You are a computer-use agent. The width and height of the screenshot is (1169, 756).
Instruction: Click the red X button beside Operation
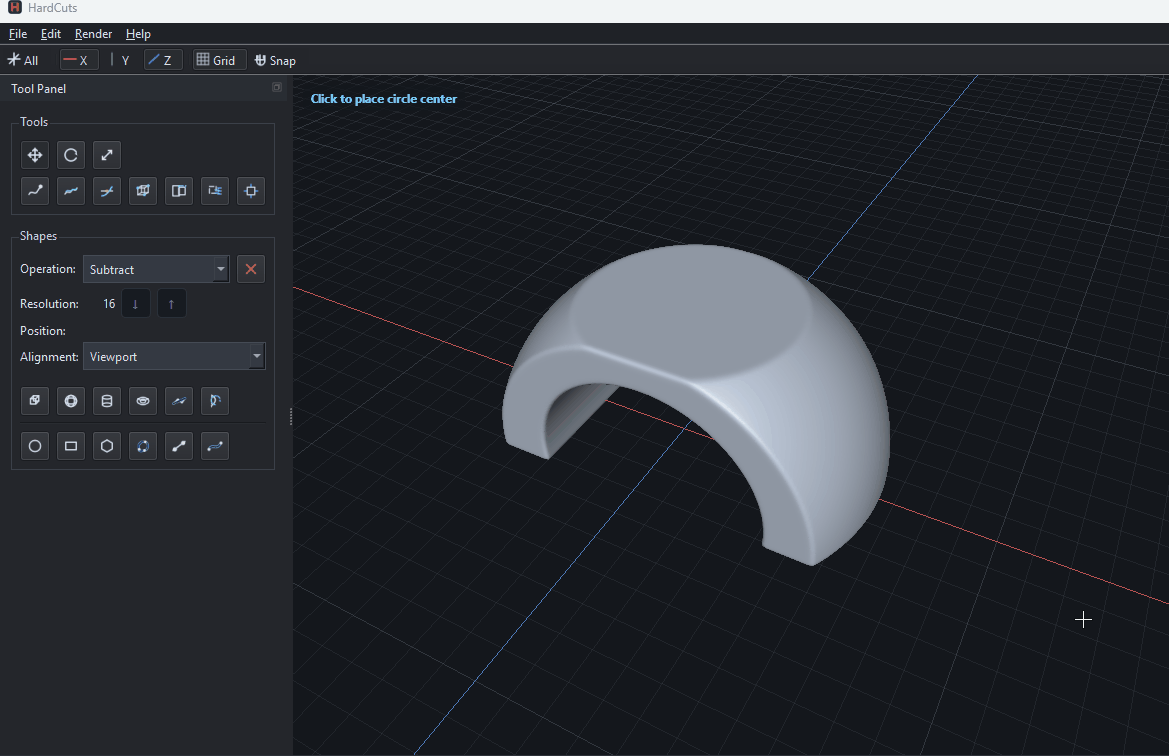pyautogui.click(x=251, y=269)
